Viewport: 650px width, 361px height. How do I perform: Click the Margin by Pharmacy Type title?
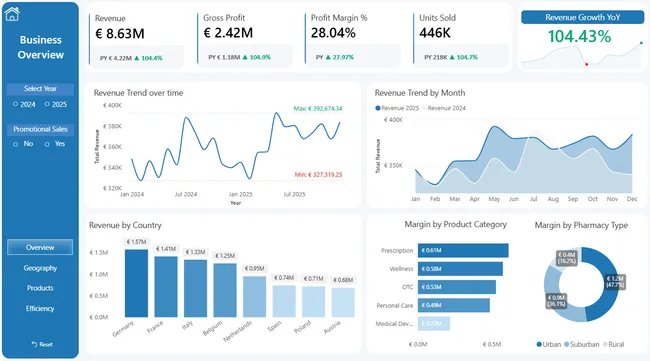click(581, 225)
